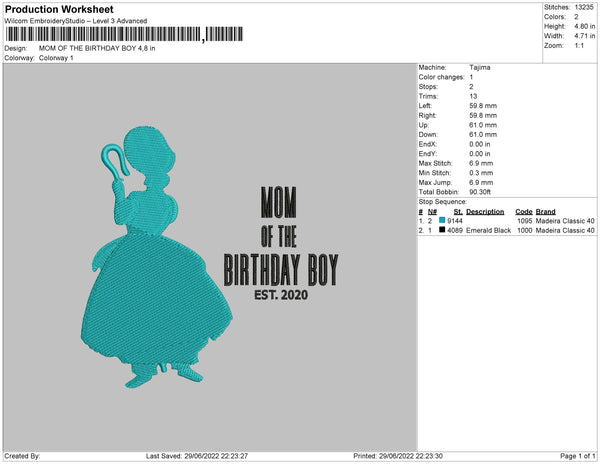Click the N# column header

[x=432, y=212]
